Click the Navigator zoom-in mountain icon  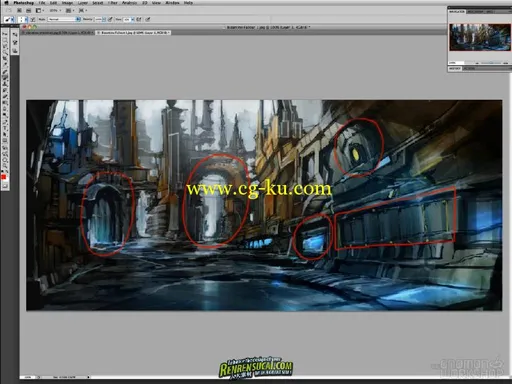pos(506,63)
